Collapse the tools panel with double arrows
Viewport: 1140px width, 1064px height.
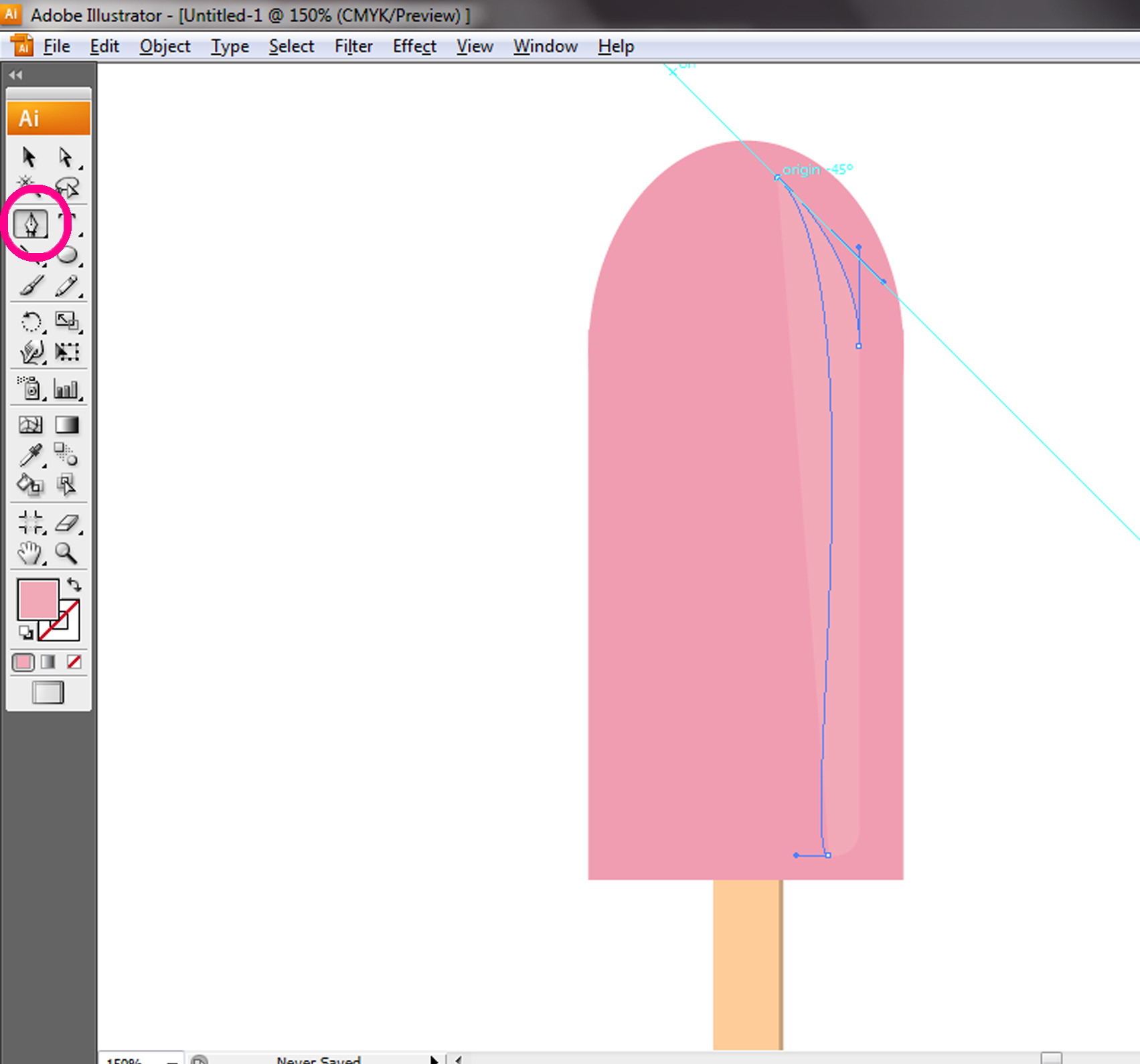click(15, 75)
